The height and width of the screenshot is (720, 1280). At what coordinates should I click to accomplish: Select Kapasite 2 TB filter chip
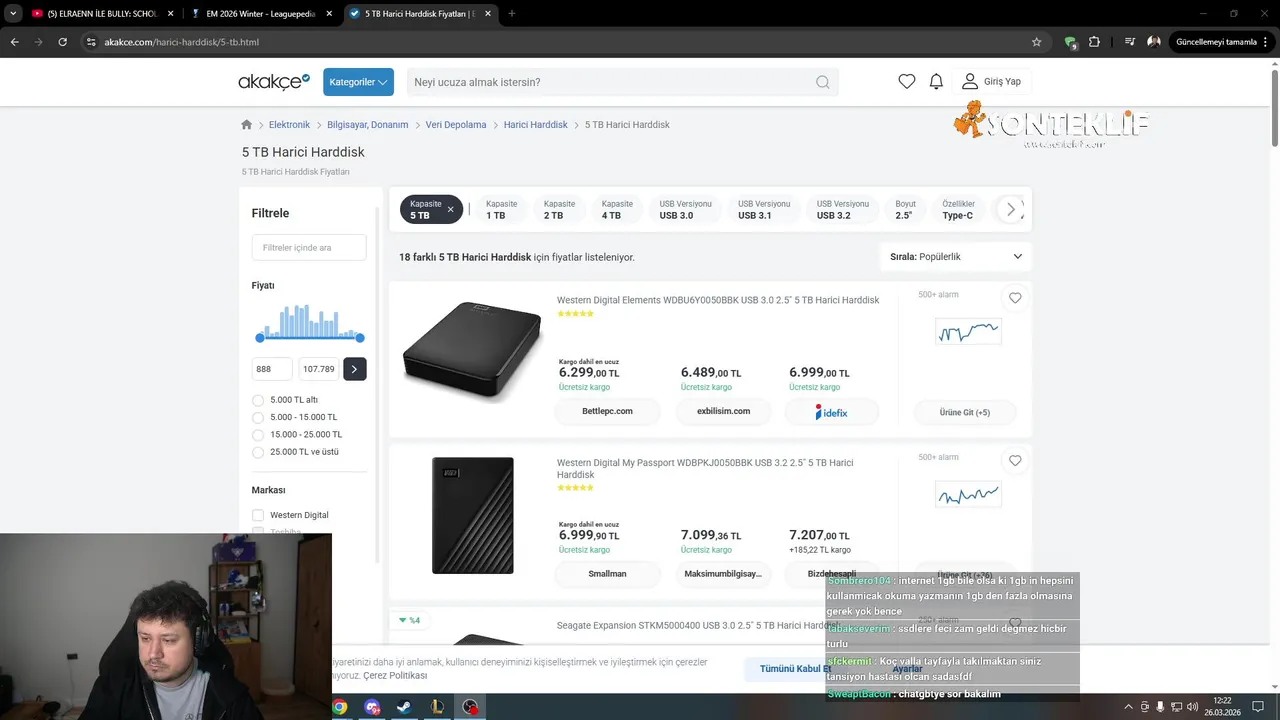tap(560, 209)
